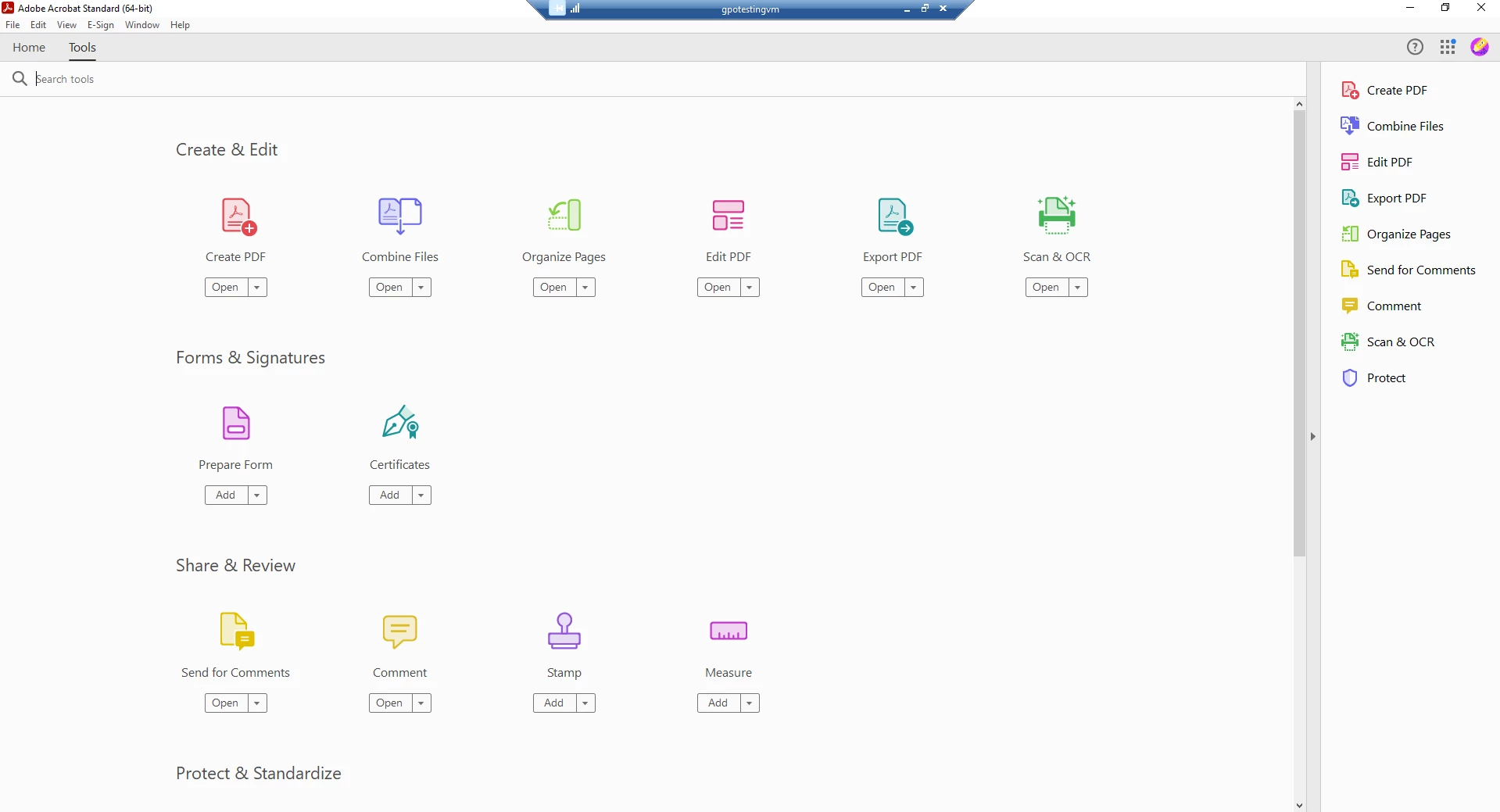The height and width of the screenshot is (812, 1500).
Task: Open the Edit menu
Action: click(x=38, y=25)
